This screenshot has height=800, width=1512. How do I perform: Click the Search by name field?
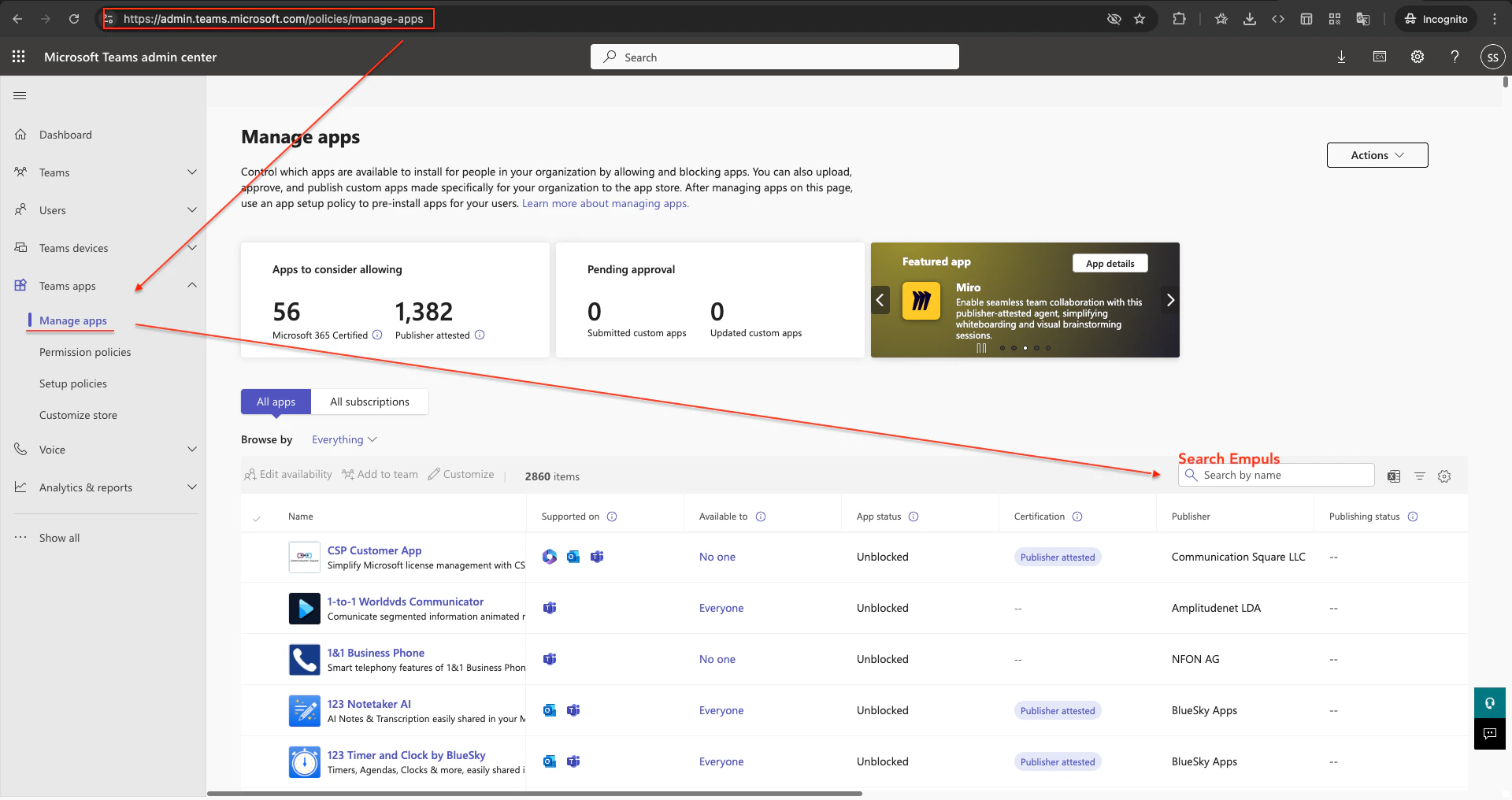pyautogui.click(x=1277, y=475)
